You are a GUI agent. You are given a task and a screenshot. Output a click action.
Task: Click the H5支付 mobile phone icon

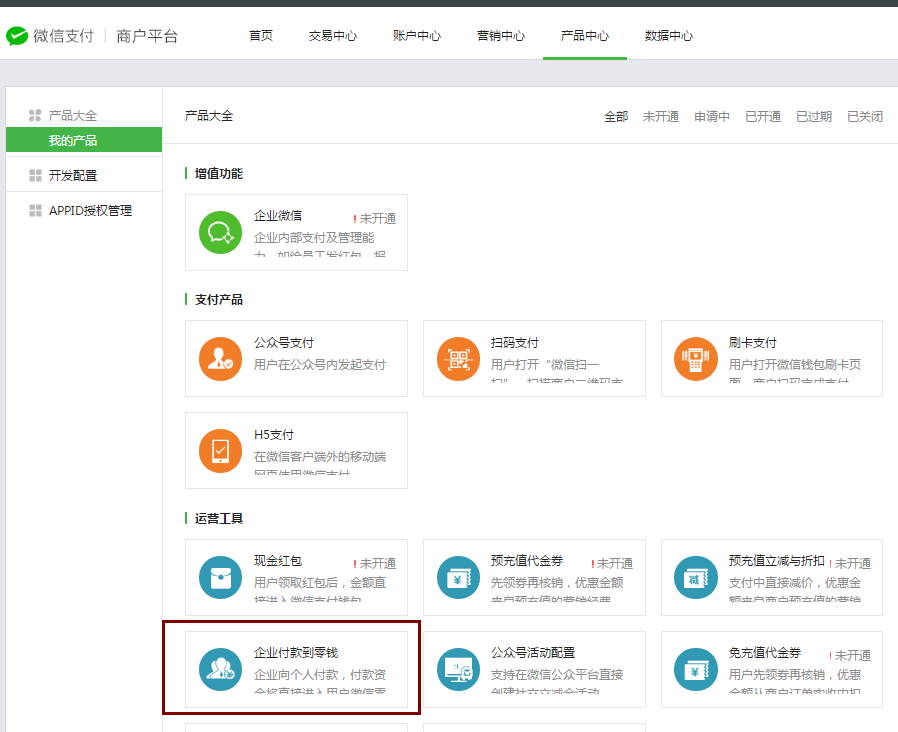(220, 451)
